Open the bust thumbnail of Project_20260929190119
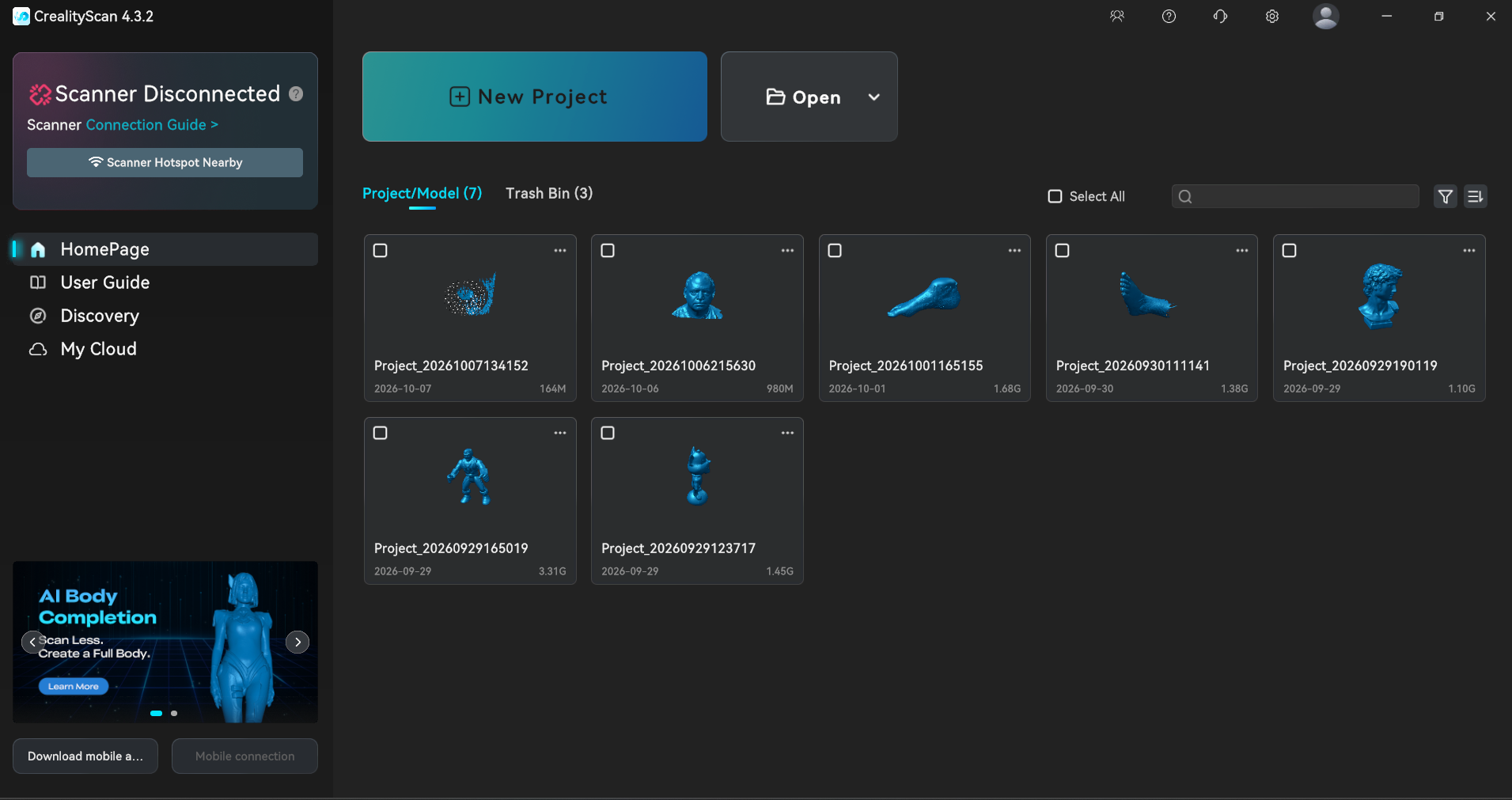 coord(1380,296)
